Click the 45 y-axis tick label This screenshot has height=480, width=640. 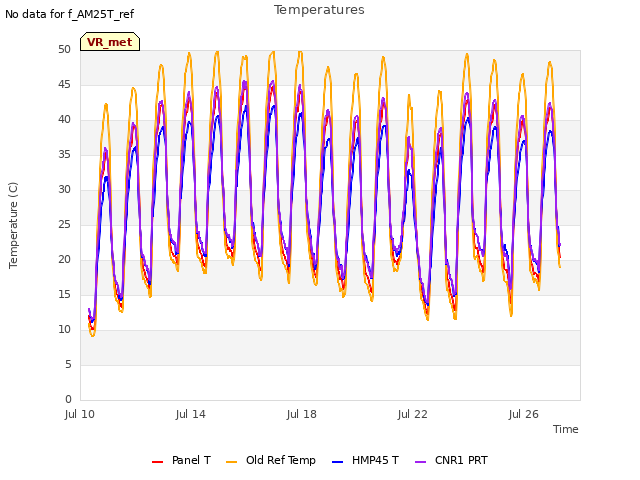pos(64,84)
